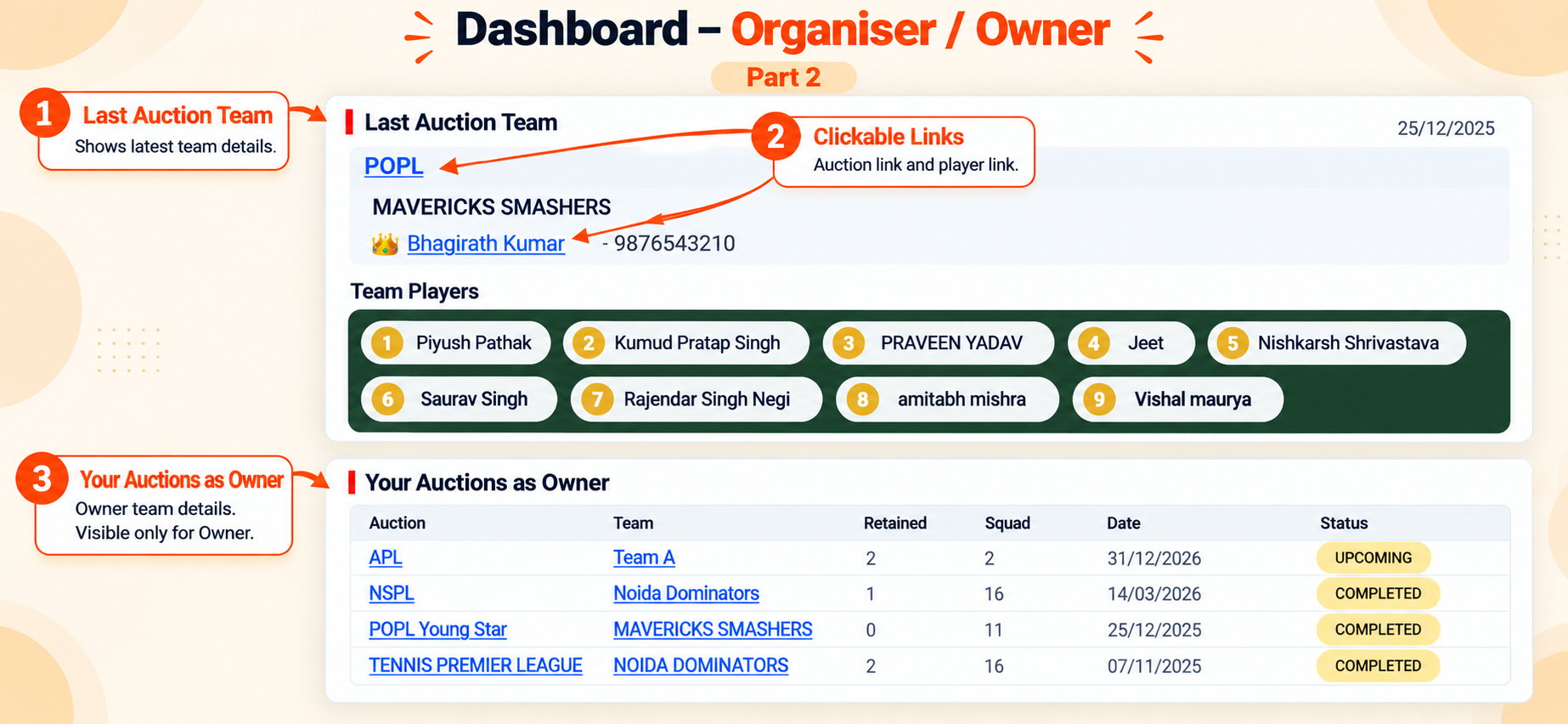Click the Team Players heading

415,291
